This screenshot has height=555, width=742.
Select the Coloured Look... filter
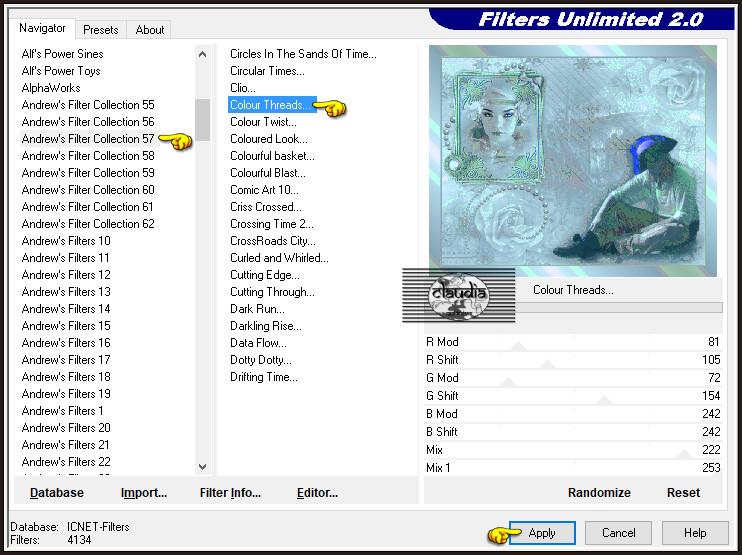[269, 139]
